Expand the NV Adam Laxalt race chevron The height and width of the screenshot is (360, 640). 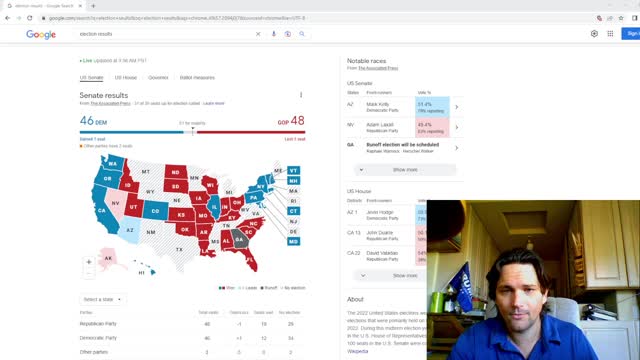click(457, 127)
